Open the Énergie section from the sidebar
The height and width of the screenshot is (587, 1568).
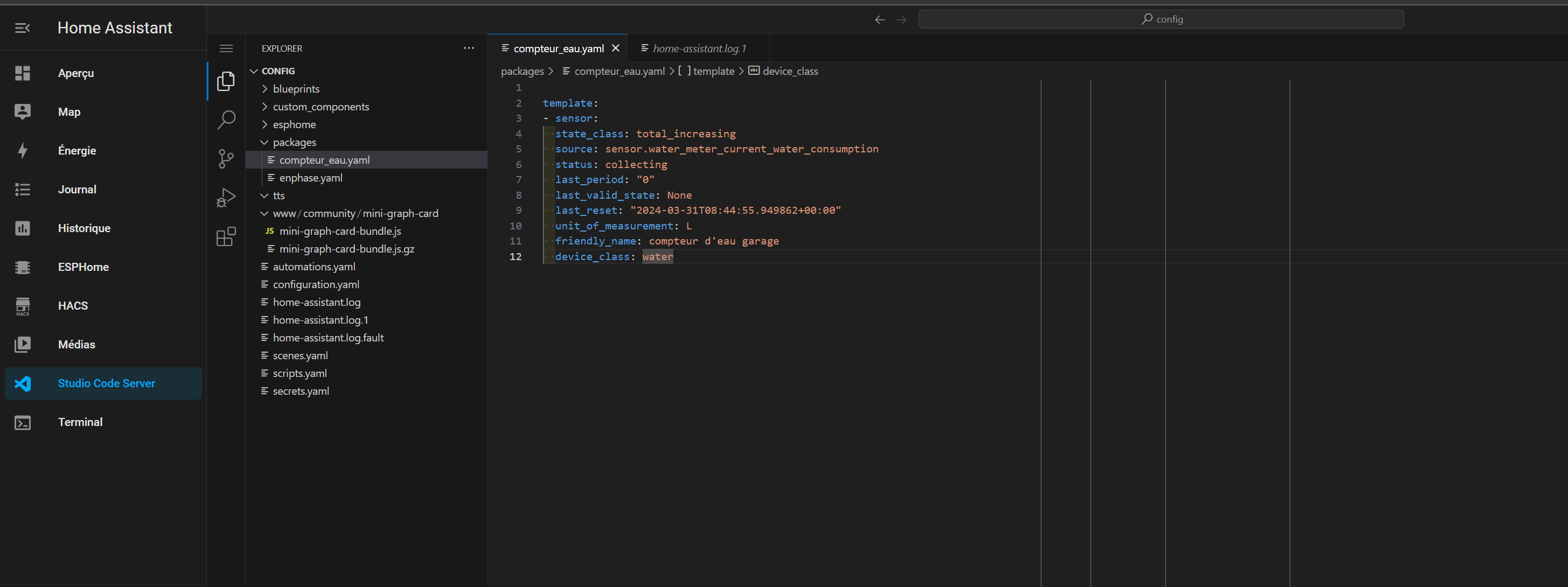coord(76,150)
